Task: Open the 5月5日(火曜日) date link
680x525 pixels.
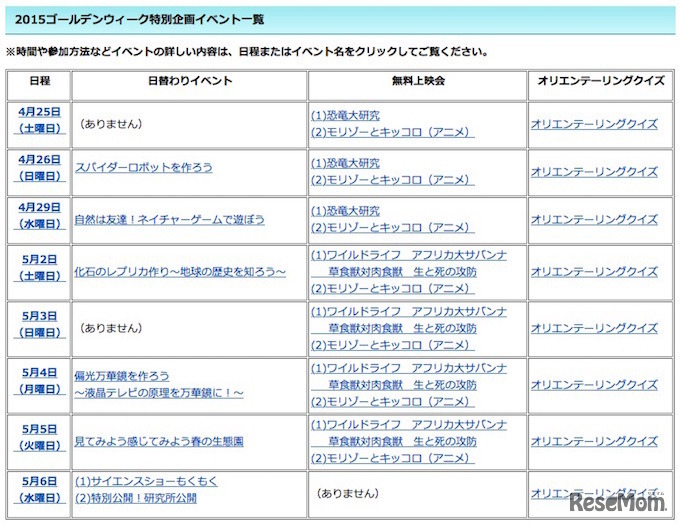Action: coord(39,437)
